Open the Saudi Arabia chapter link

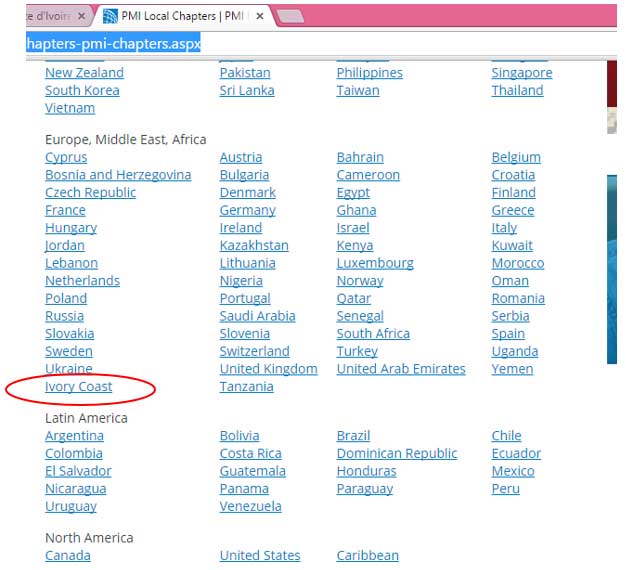257,316
